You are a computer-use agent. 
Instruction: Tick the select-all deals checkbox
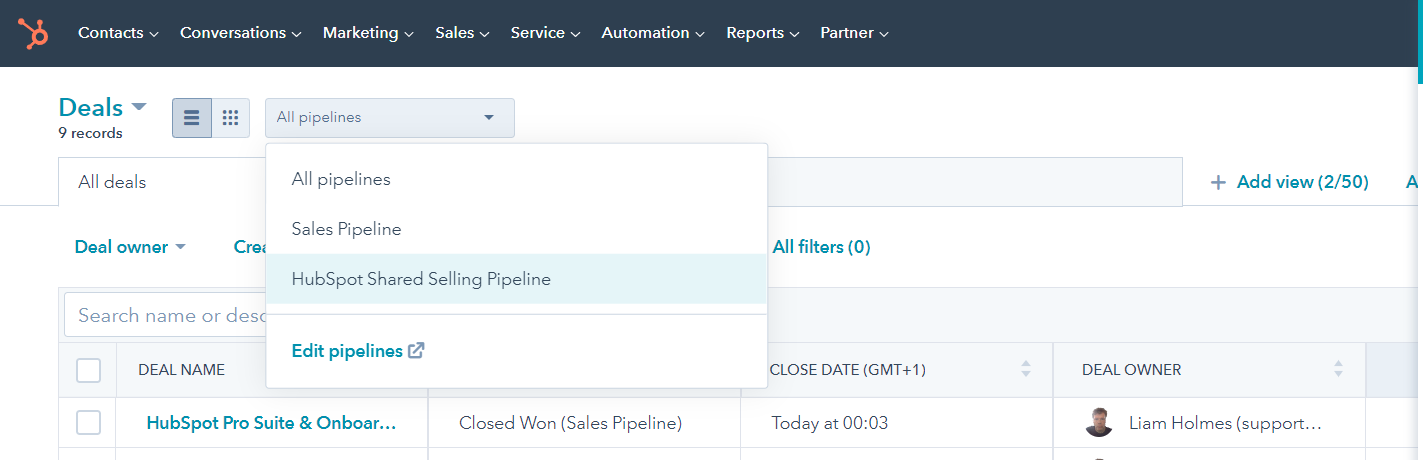tap(88, 370)
